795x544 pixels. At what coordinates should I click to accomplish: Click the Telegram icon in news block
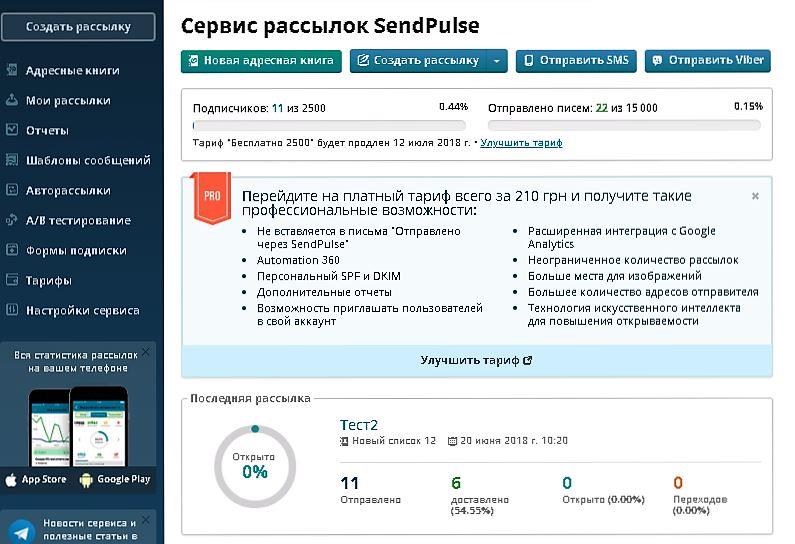21,532
